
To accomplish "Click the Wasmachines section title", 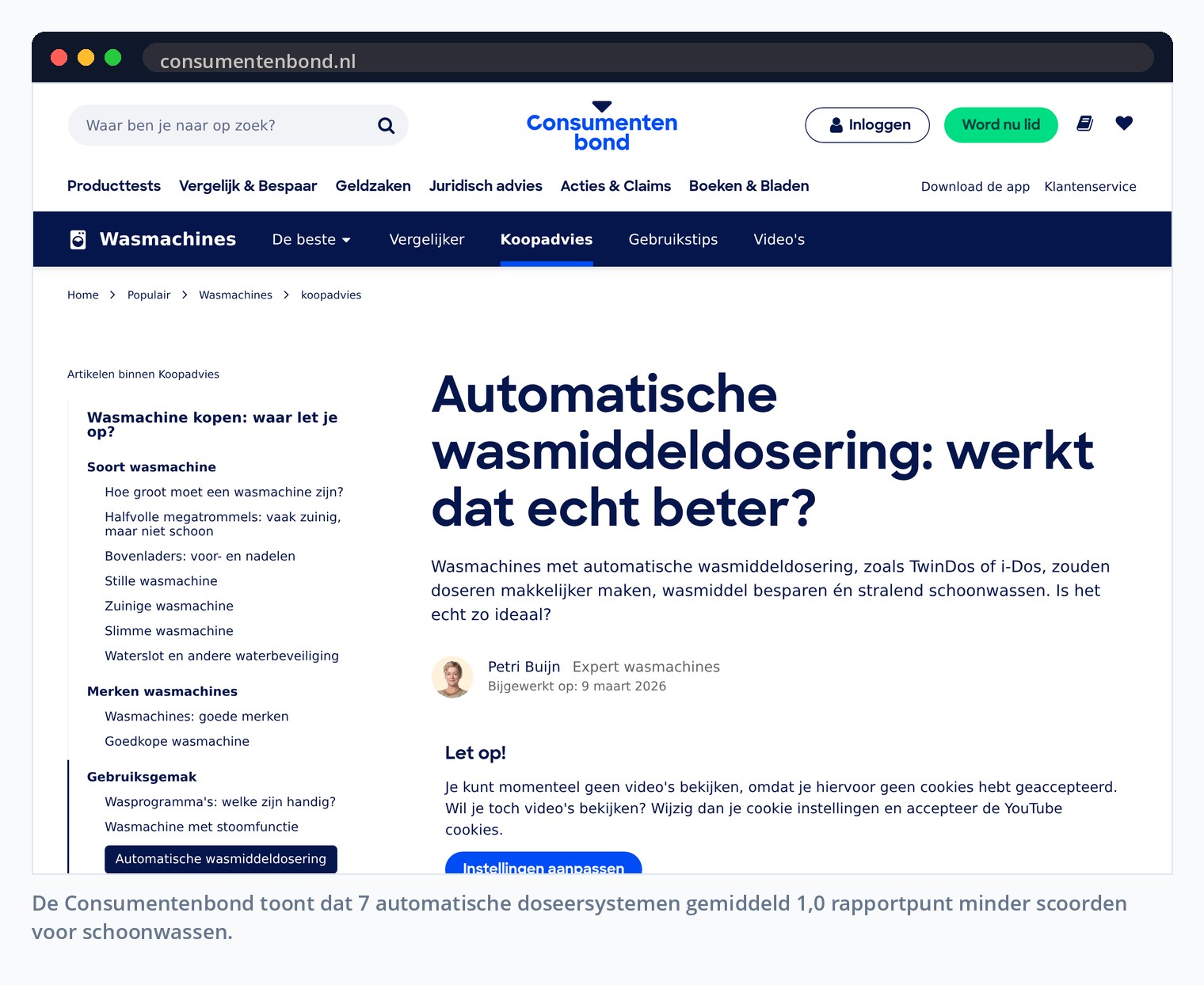I will [x=168, y=239].
